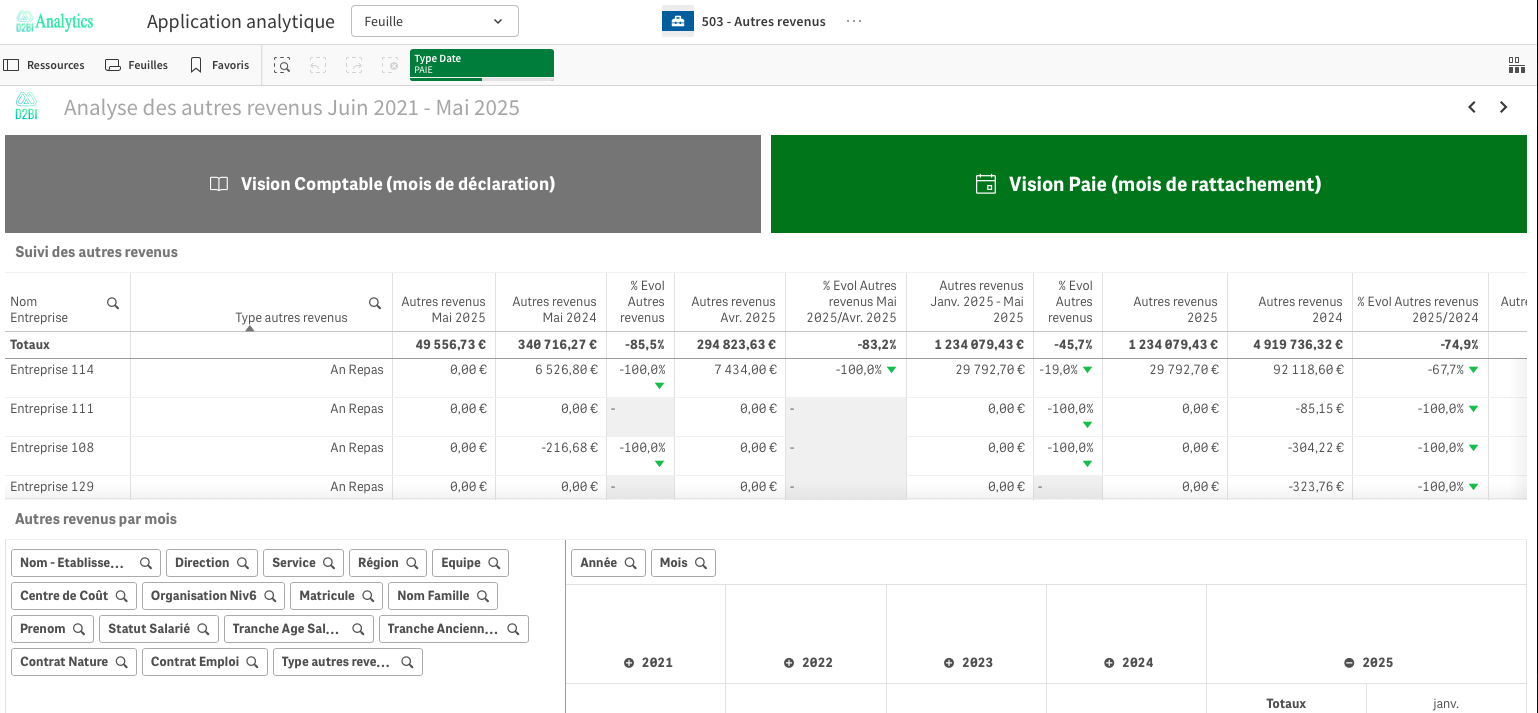Expand the 2024 year column
The height and width of the screenshot is (713, 1538).
1109,663
